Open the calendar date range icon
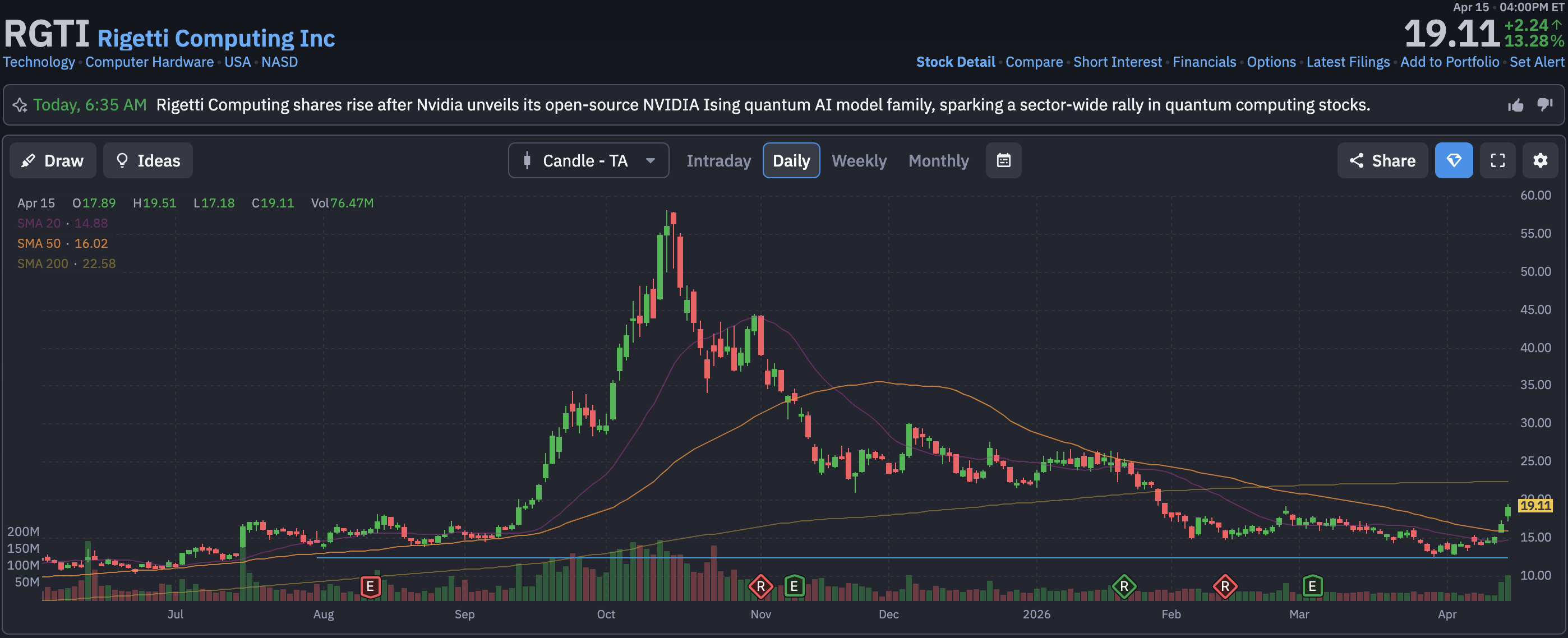This screenshot has height=638, width=1568. 1003,161
